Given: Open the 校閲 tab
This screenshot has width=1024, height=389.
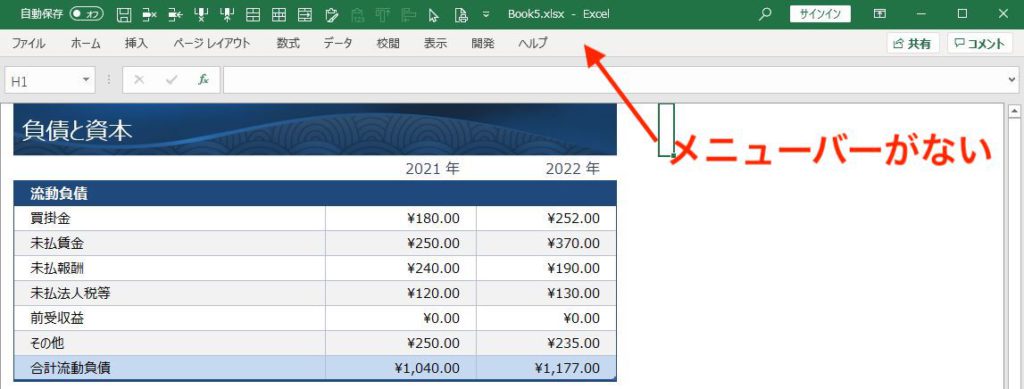Looking at the screenshot, I should click(x=388, y=44).
